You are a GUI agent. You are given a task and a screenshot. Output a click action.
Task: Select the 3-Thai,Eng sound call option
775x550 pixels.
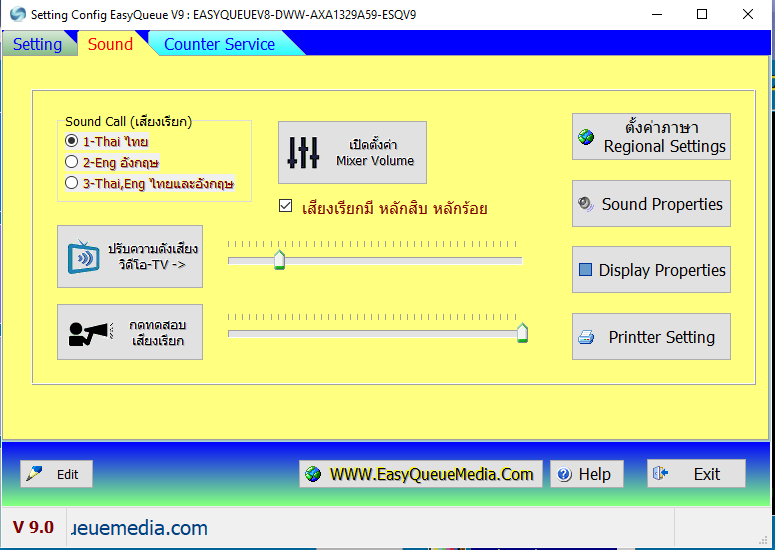pyautogui.click(x=71, y=183)
